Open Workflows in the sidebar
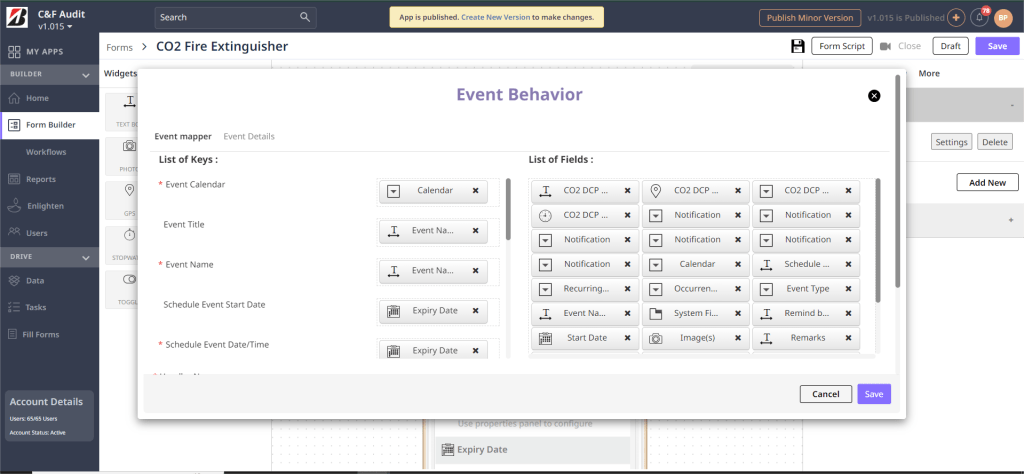Image resolution: width=1024 pixels, height=474 pixels. (x=46, y=152)
